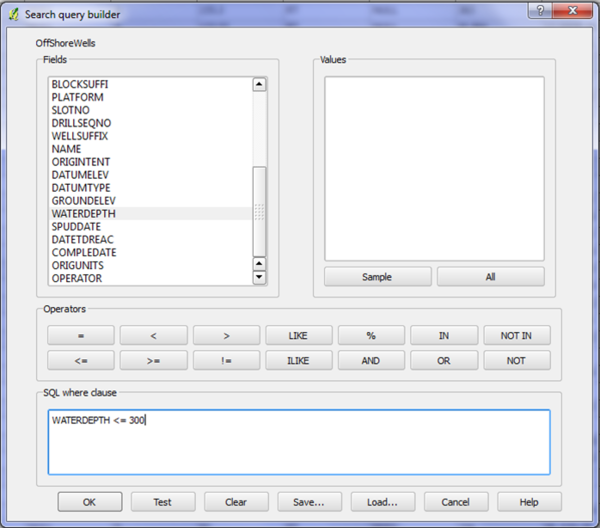600x528 pixels.
Task: Select the SPUDDATE field in list
Action: point(77,227)
